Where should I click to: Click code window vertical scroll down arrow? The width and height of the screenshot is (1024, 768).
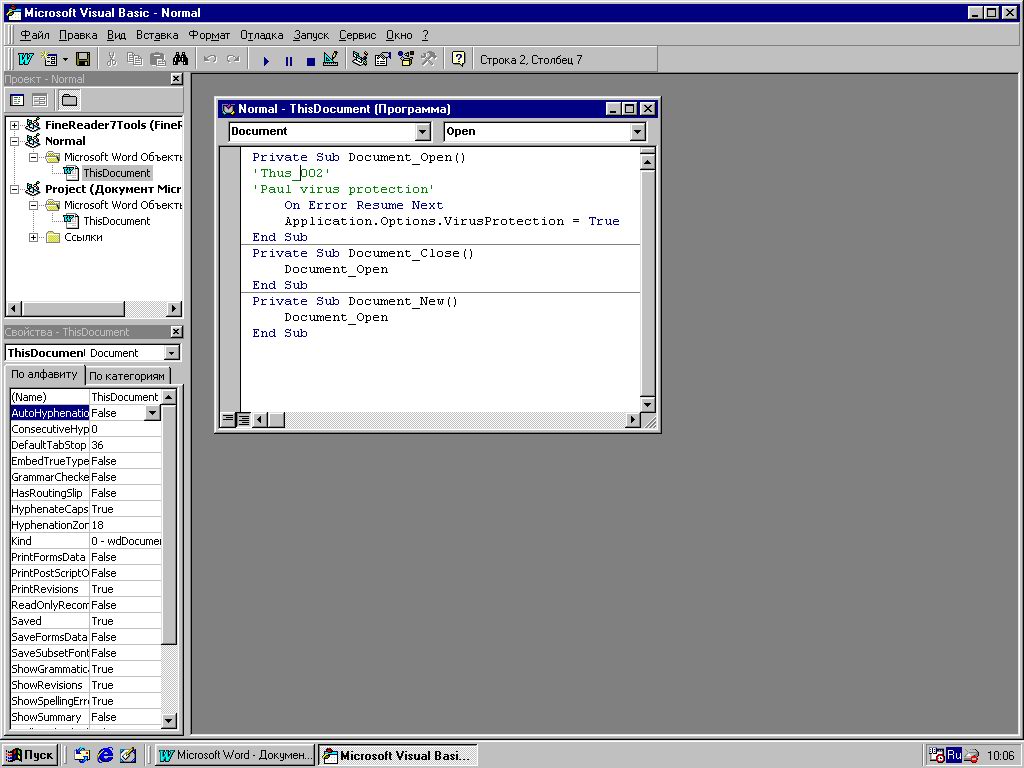647,404
